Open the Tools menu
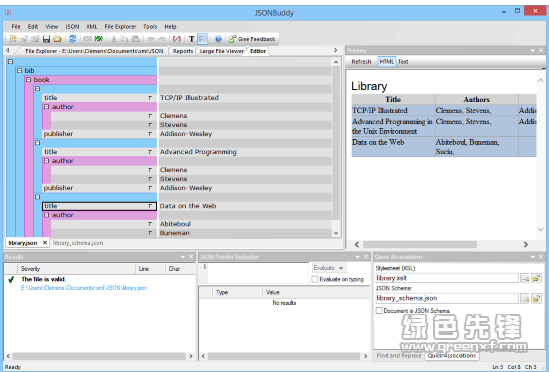Screen dimensions: 549x372 point(150,27)
